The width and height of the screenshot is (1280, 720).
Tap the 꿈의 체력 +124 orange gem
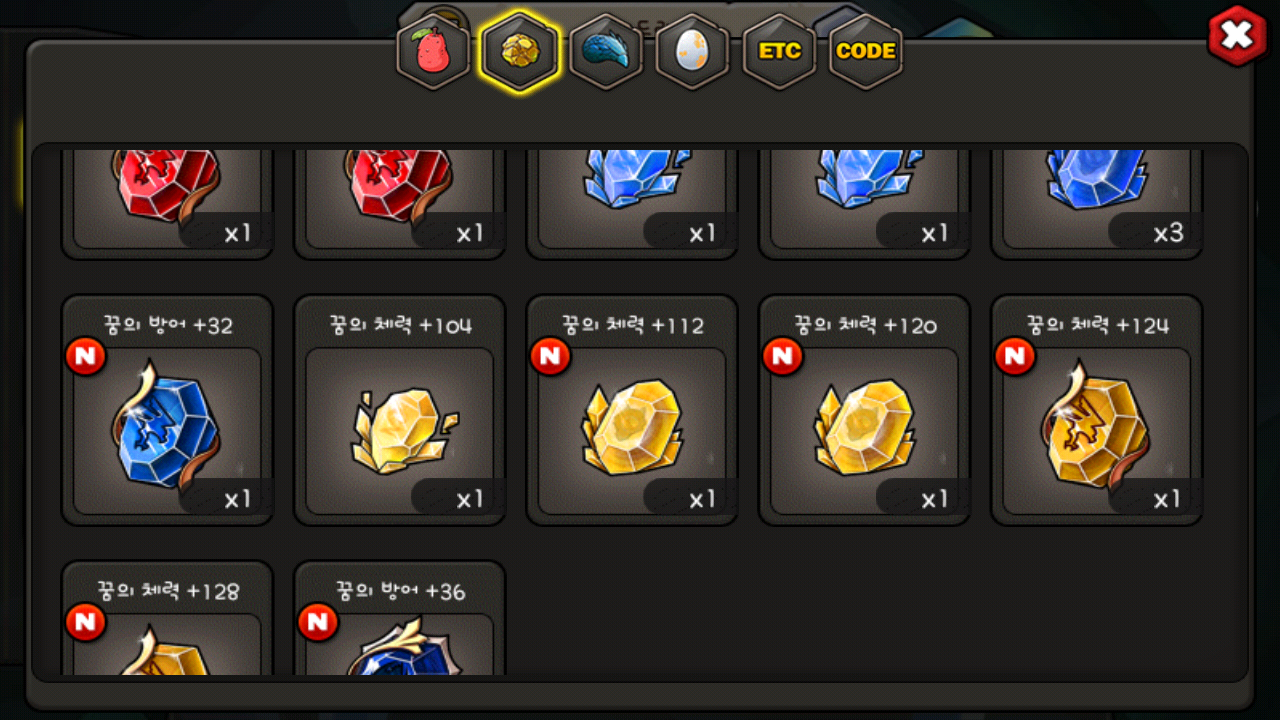tap(1097, 410)
